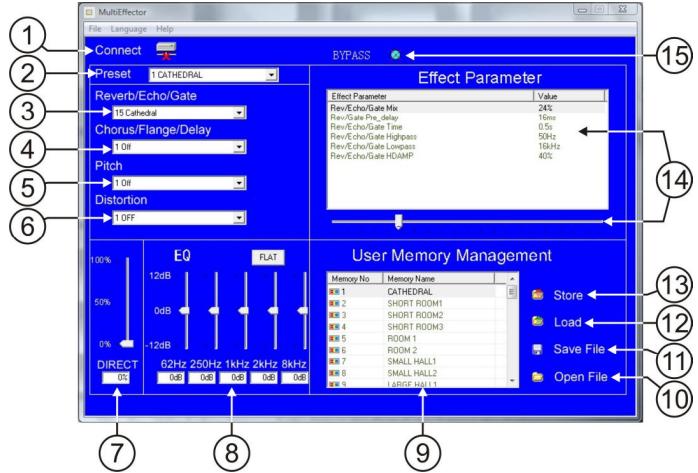
Task: Toggle the BYPASS indicator button
Action: tap(395, 55)
